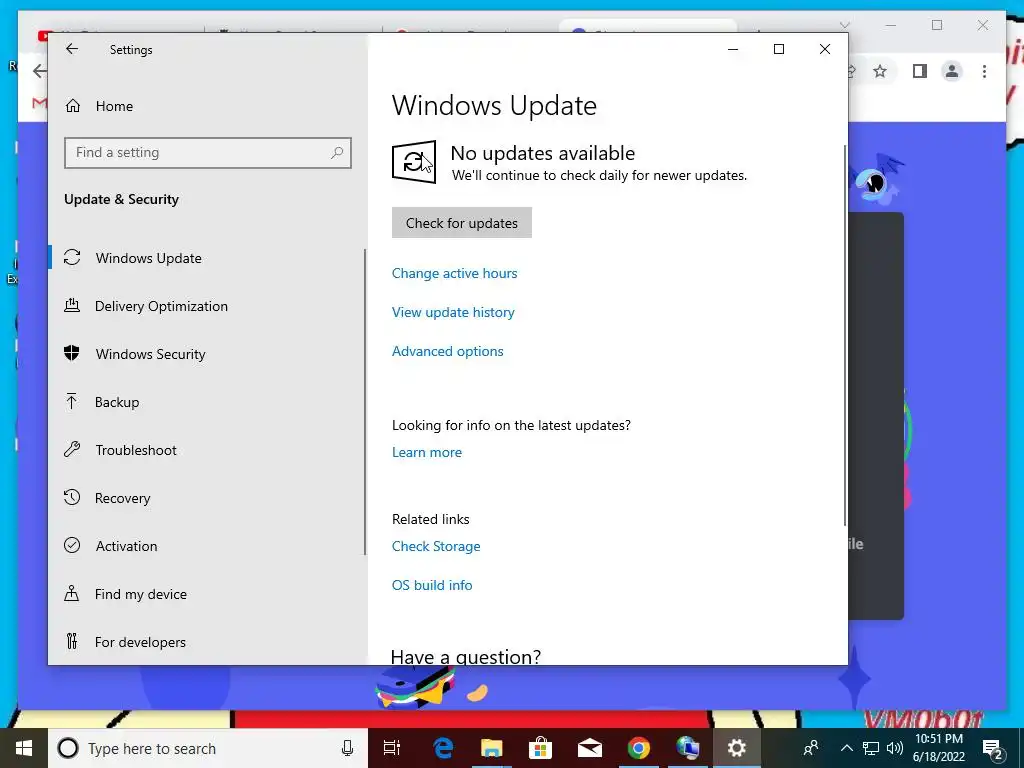Open the Windows Security page
Viewport: 1024px width, 768px height.
point(150,354)
